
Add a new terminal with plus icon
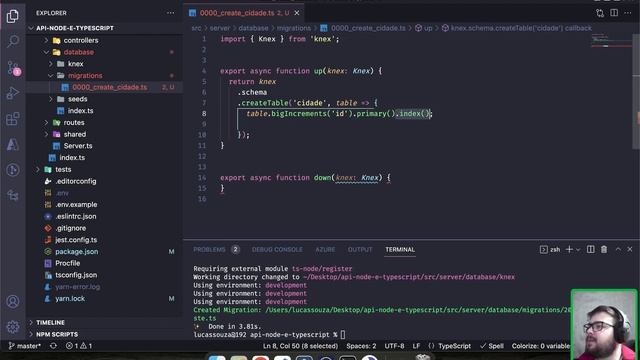(x=569, y=249)
